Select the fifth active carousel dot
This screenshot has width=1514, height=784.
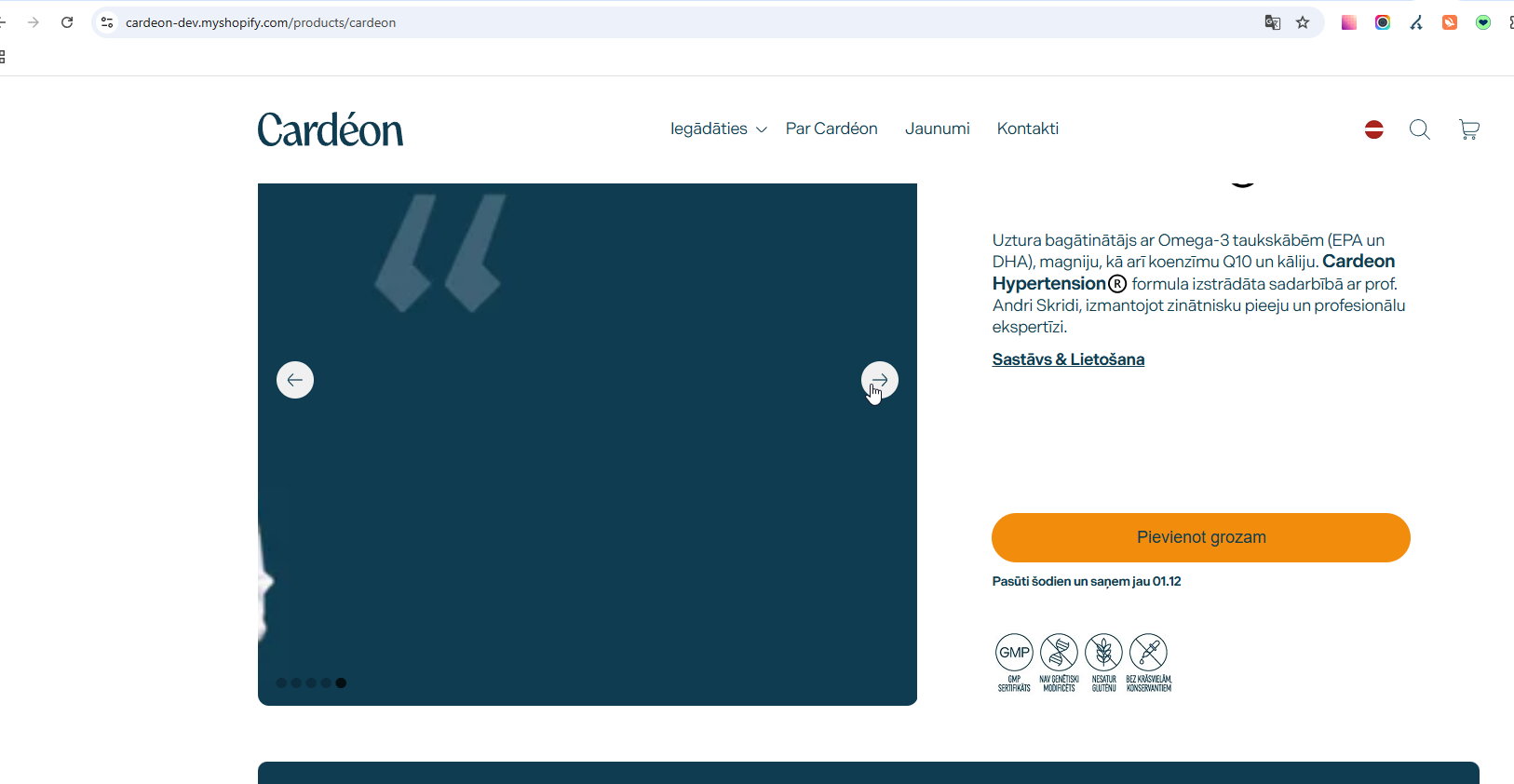[341, 683]
